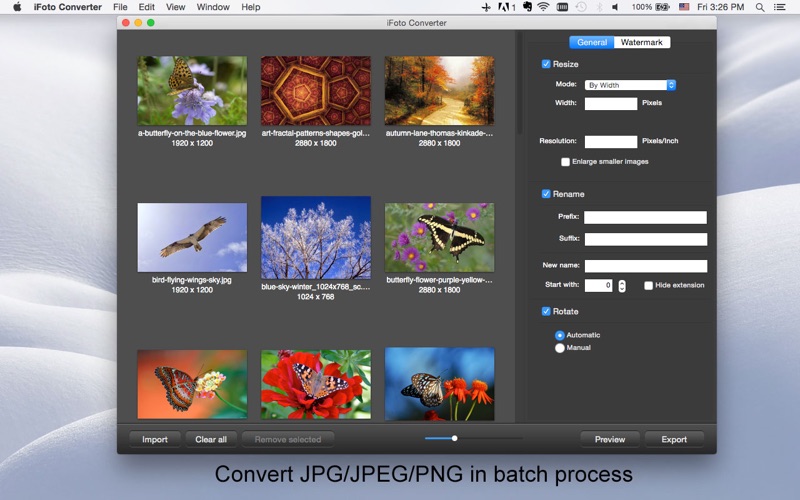Click the New name input field
This screenshot has height=500, width=800.
645,266
